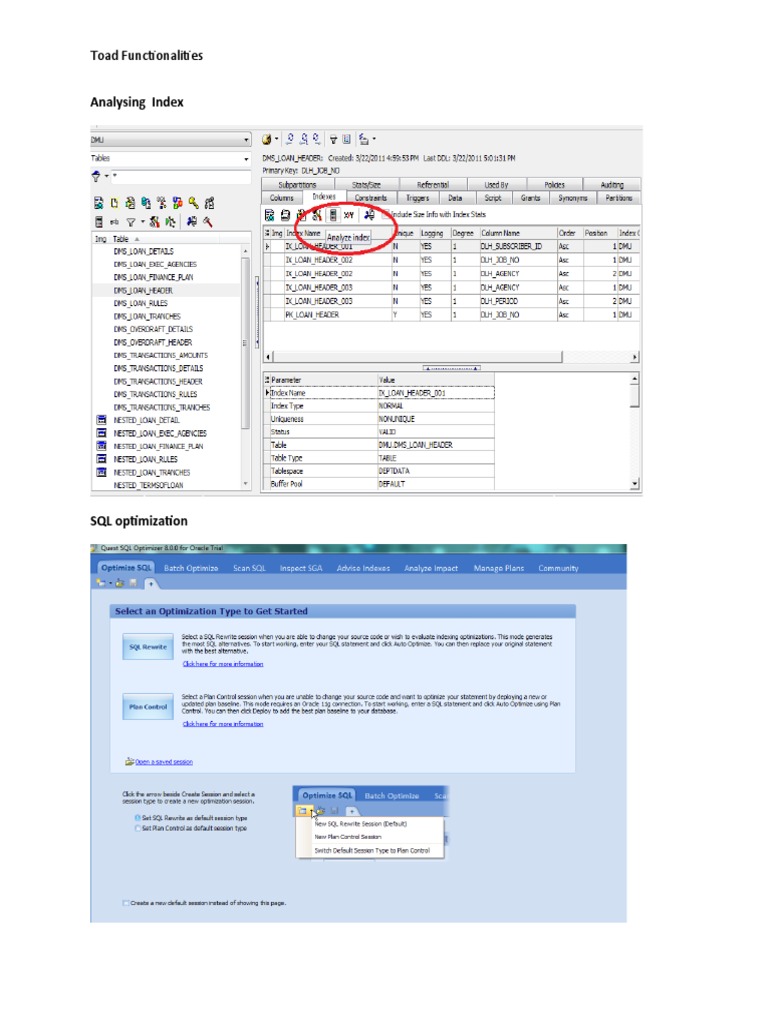Viewport: 768px width, 1024px height.
Task: Click the rename index x>y icon
Action: pos(349,215)
